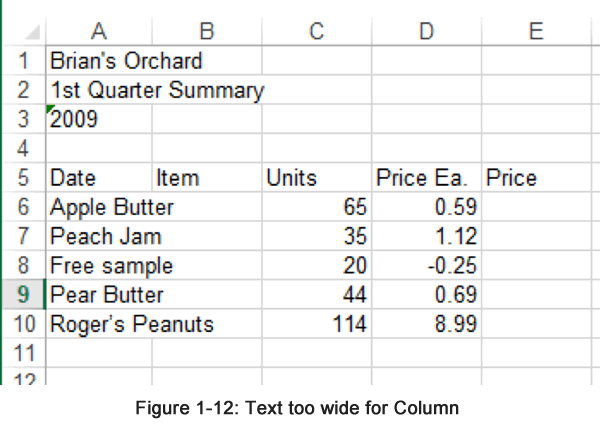Select the "Price Ea." heading cell
This screenshot has height=434, width=600.
[x=426, y=178]
